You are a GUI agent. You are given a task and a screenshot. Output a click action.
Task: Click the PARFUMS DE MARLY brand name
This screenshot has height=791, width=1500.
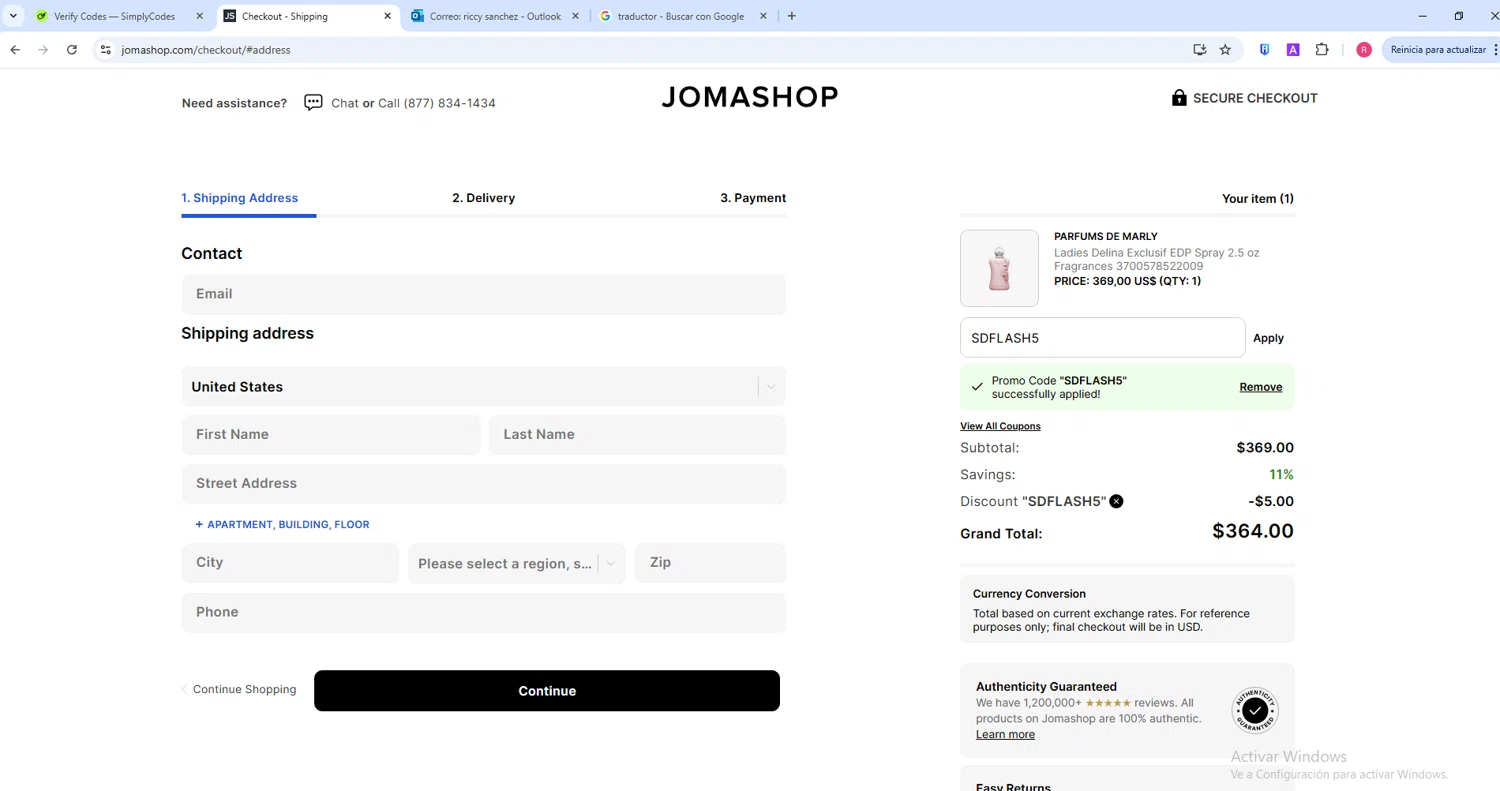(1106, 237)
